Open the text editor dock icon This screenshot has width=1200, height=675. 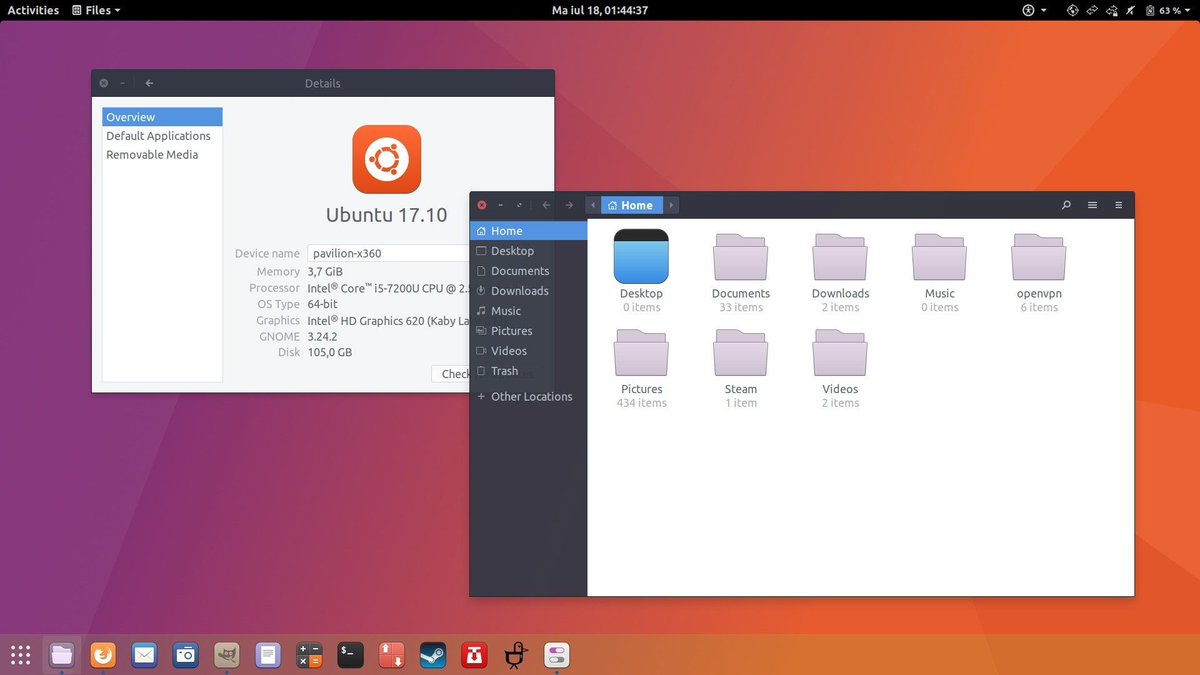[x=267, y=656]
